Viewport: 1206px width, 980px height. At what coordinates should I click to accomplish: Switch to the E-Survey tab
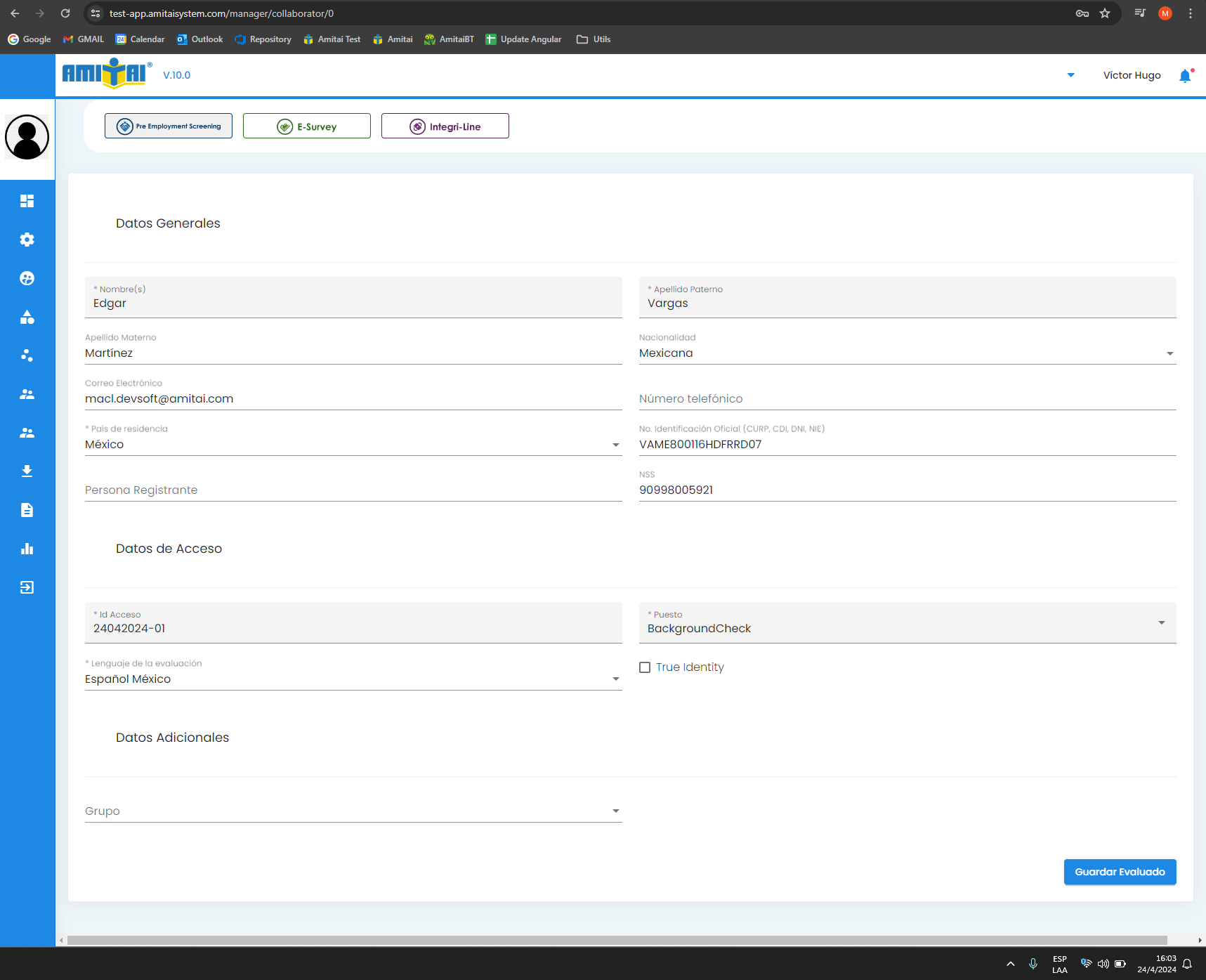click(307, 126)
